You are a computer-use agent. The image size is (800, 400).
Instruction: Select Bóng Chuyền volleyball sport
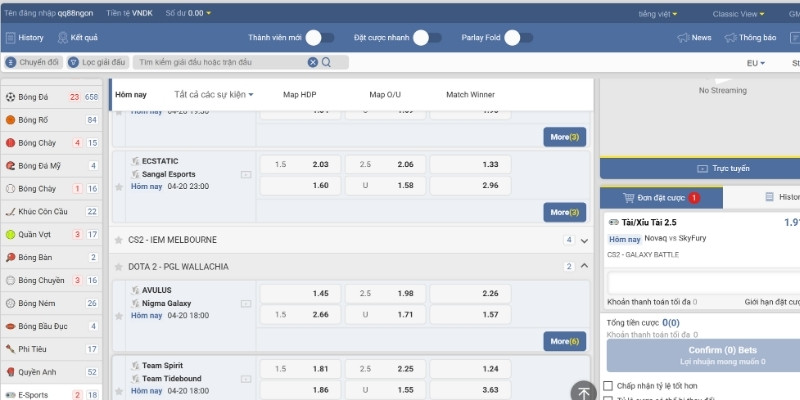(52, 280)
